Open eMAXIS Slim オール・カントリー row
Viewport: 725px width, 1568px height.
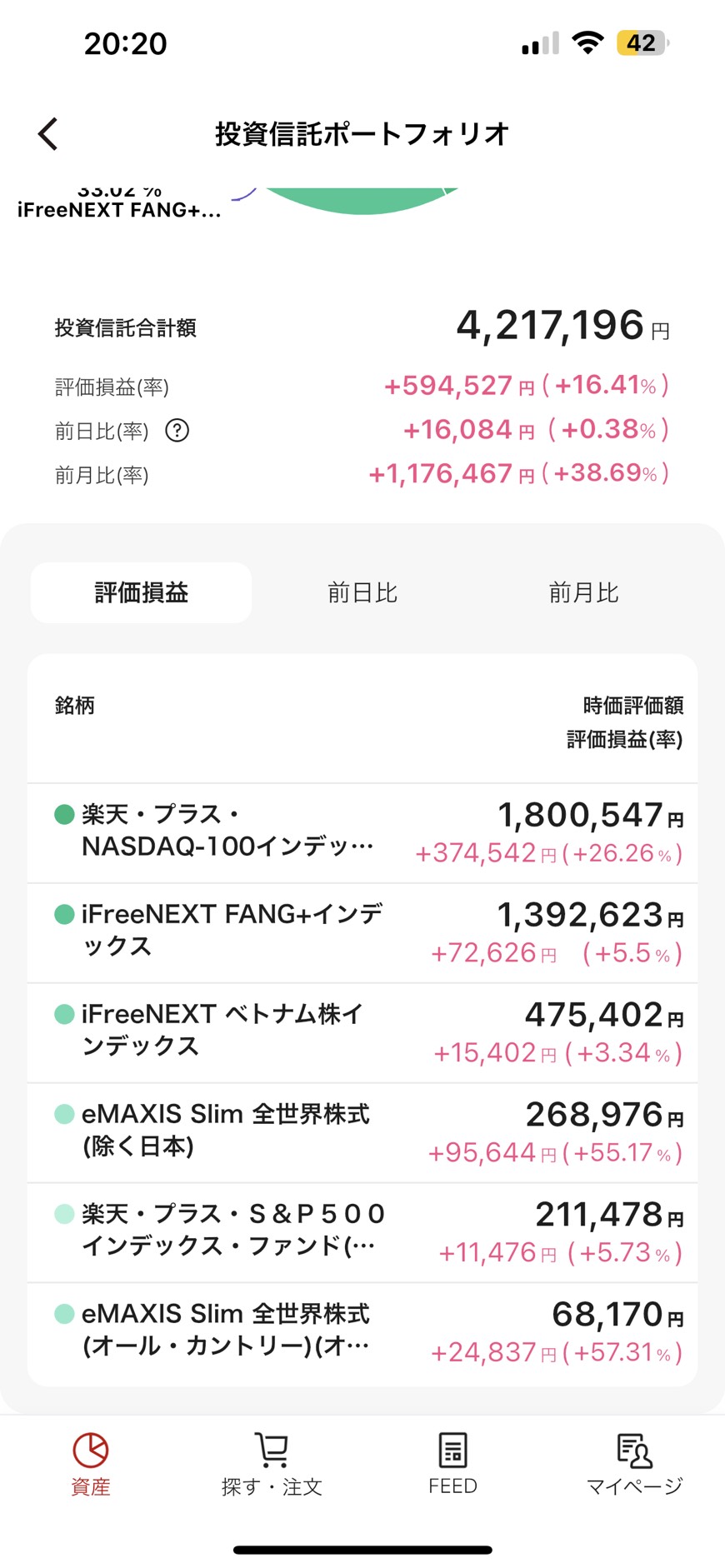point(362,1333)
